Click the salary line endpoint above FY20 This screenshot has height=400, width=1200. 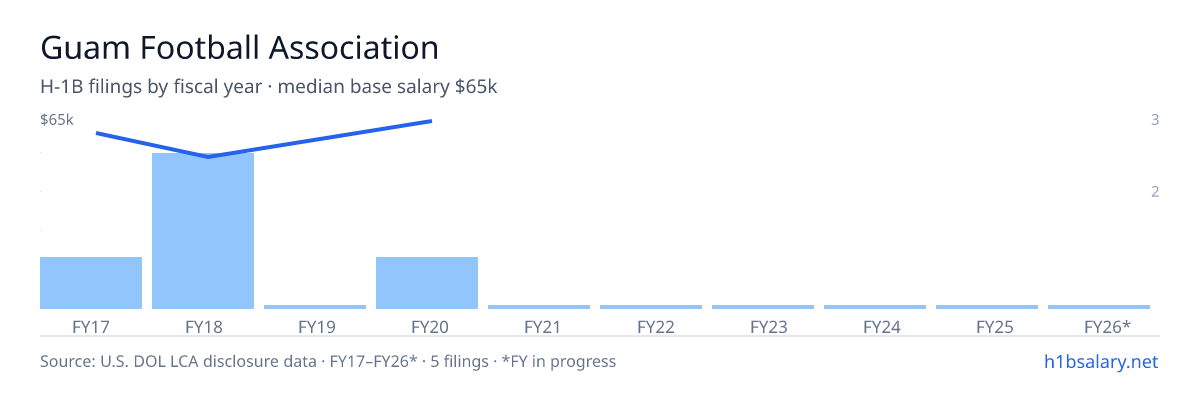pyautogui.click(x=431, y=121)
